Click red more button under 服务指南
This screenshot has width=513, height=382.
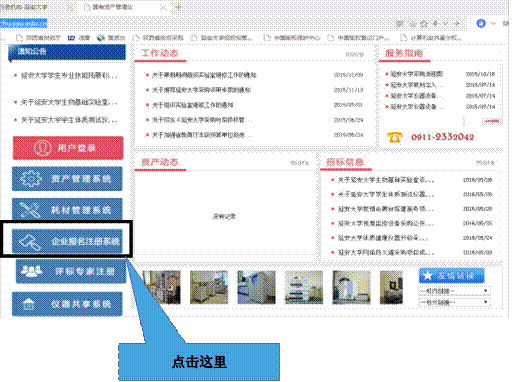(x=492, y=121)
